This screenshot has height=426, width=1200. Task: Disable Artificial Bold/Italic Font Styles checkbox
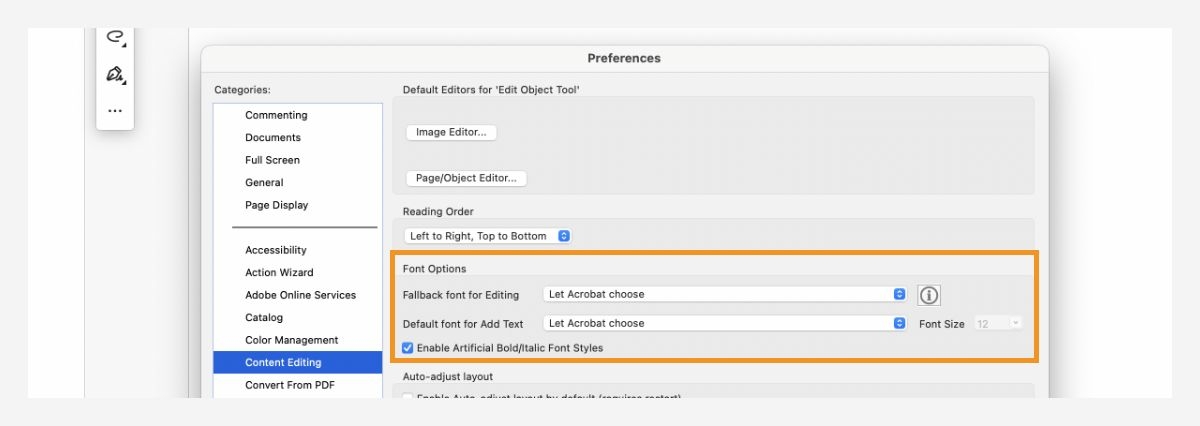[x=408, y=348]
